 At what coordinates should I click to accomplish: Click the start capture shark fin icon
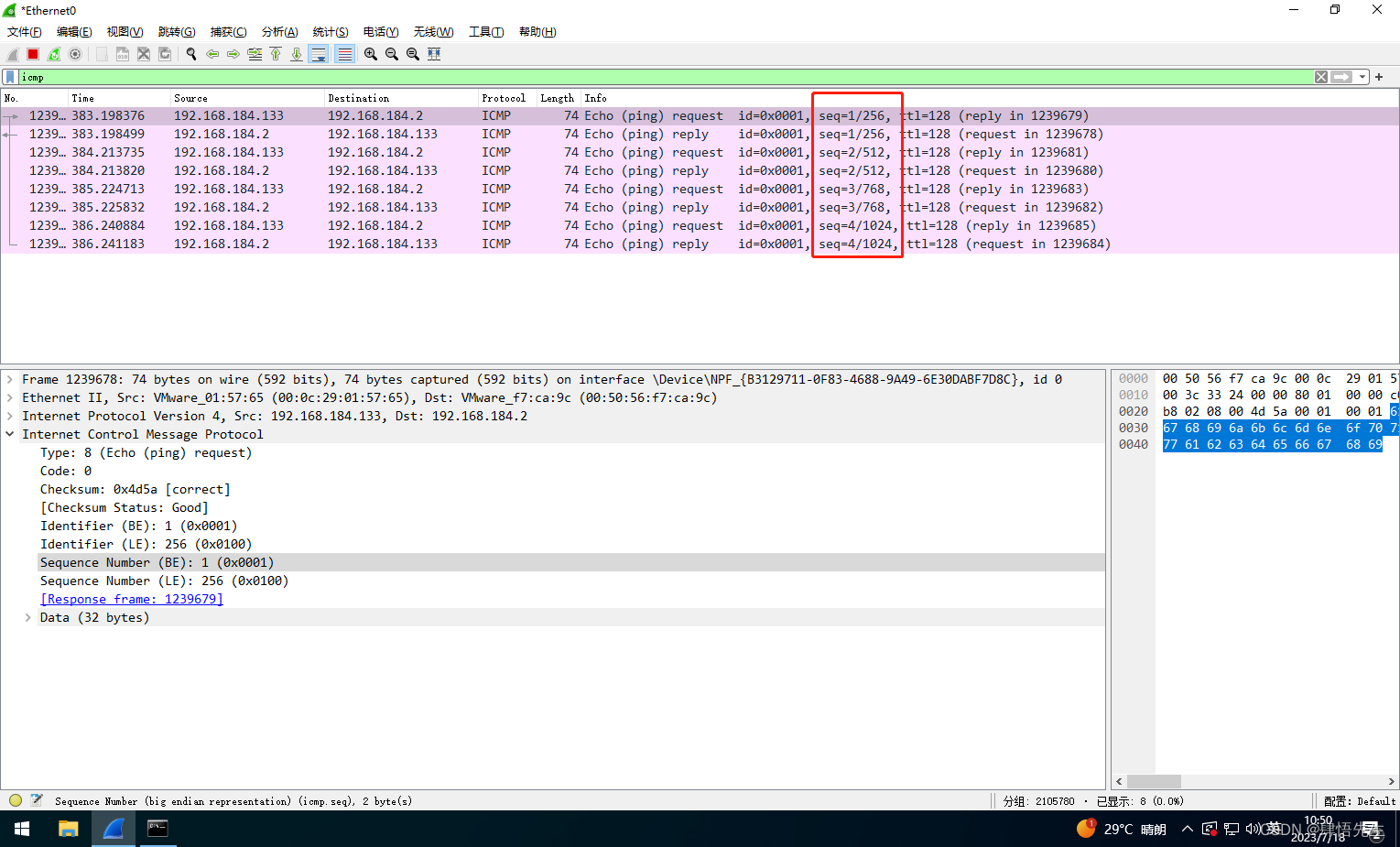[13, 54]
